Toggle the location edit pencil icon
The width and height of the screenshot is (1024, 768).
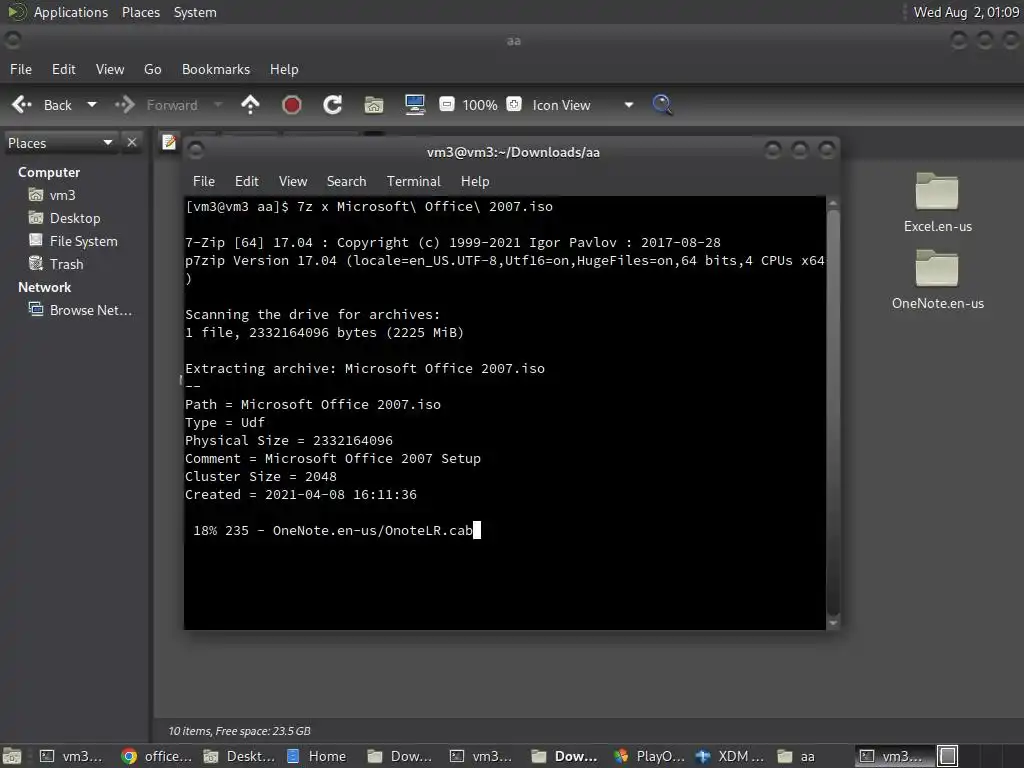point(169,142)
